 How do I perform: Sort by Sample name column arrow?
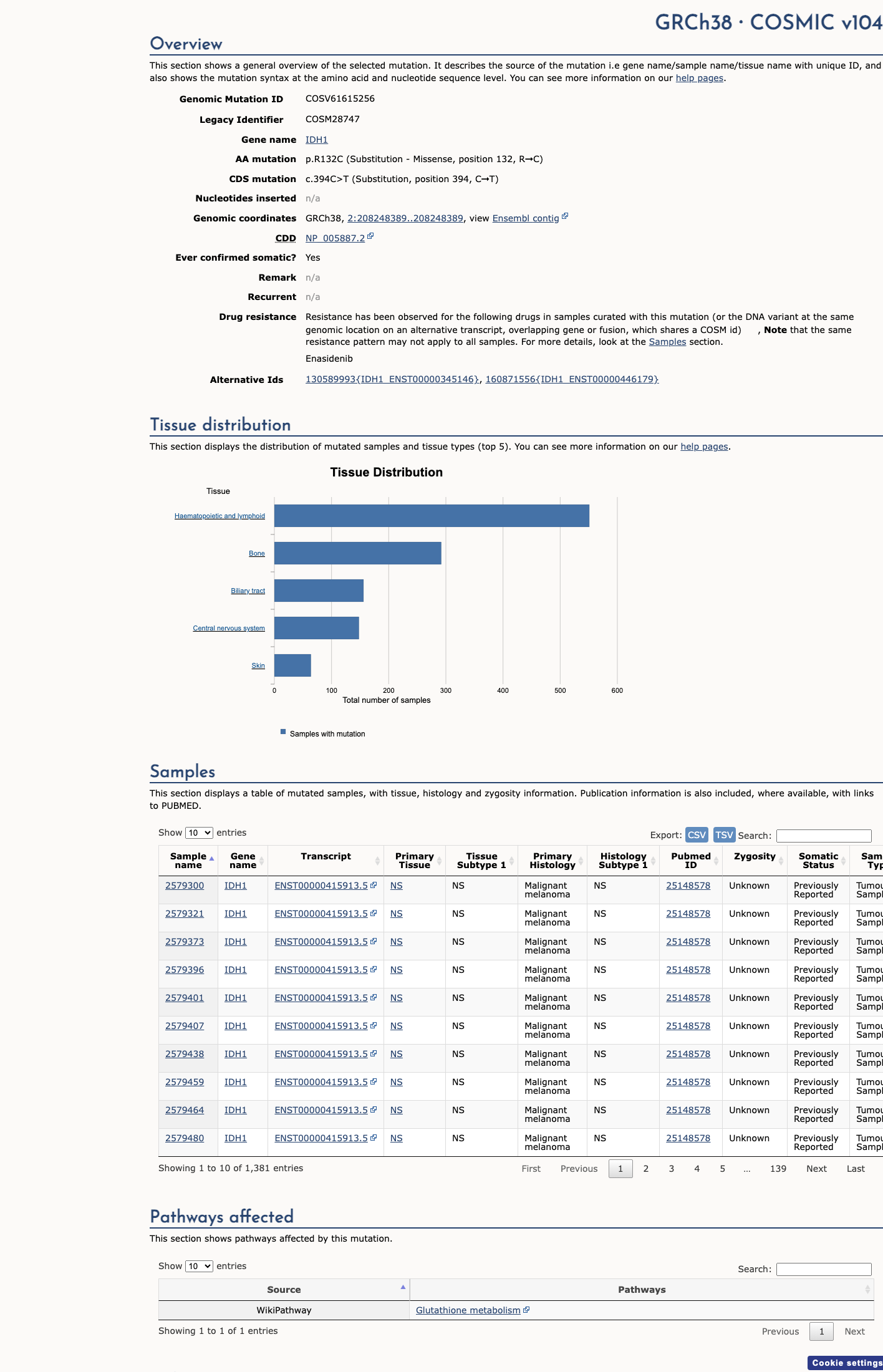point(212,859)
